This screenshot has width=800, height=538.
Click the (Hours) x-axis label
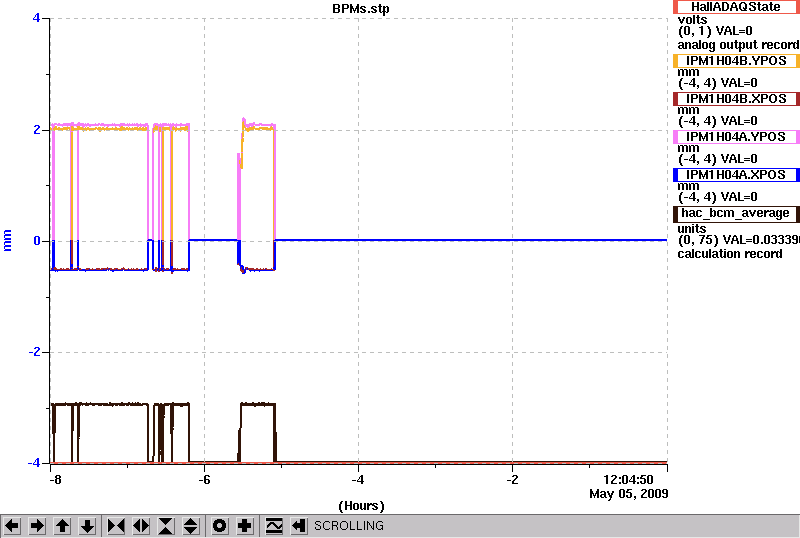(x=361, y=506)
